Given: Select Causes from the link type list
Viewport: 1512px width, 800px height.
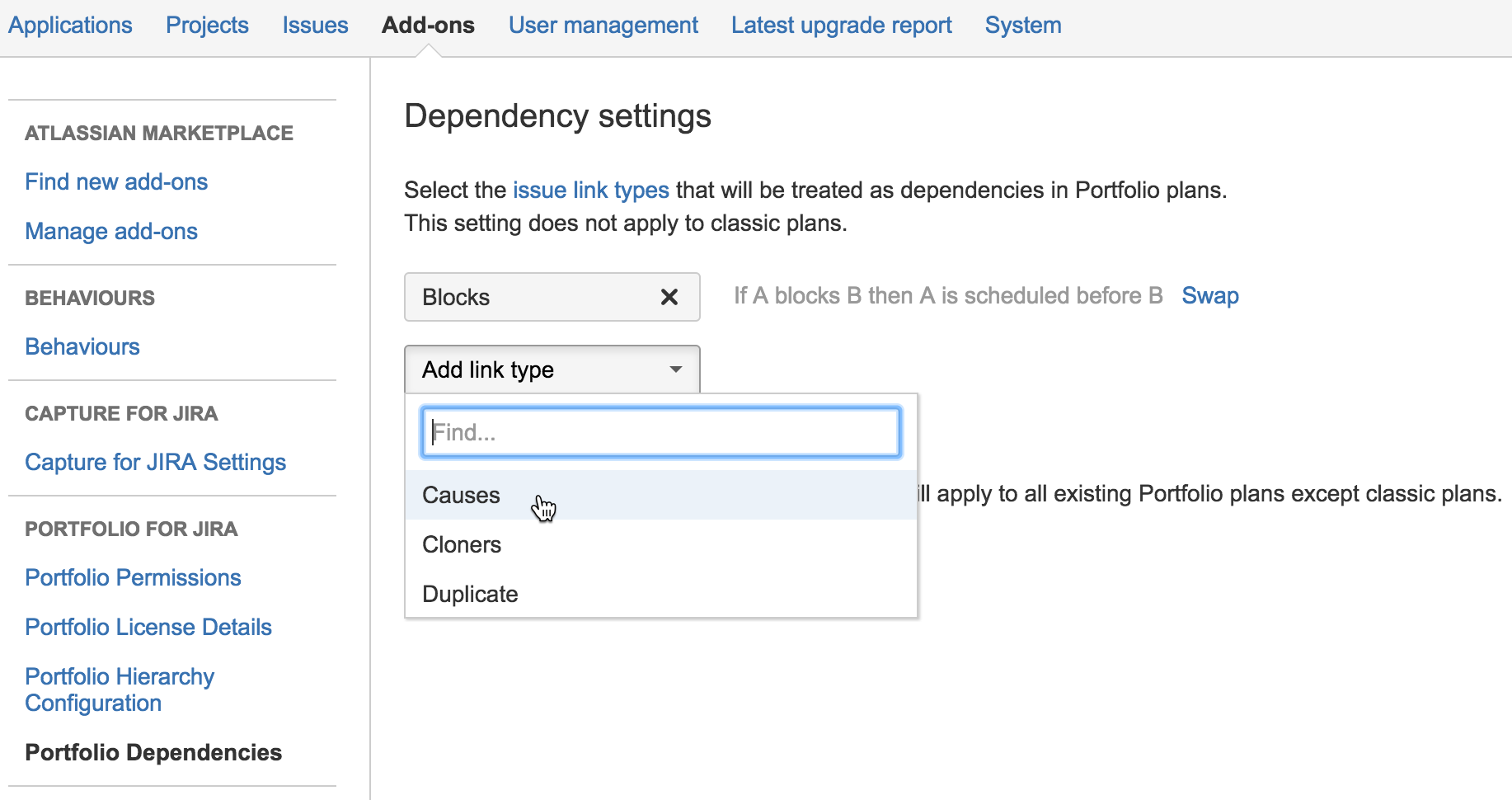Looking at the screenshot, I should (x=661, y=495).
